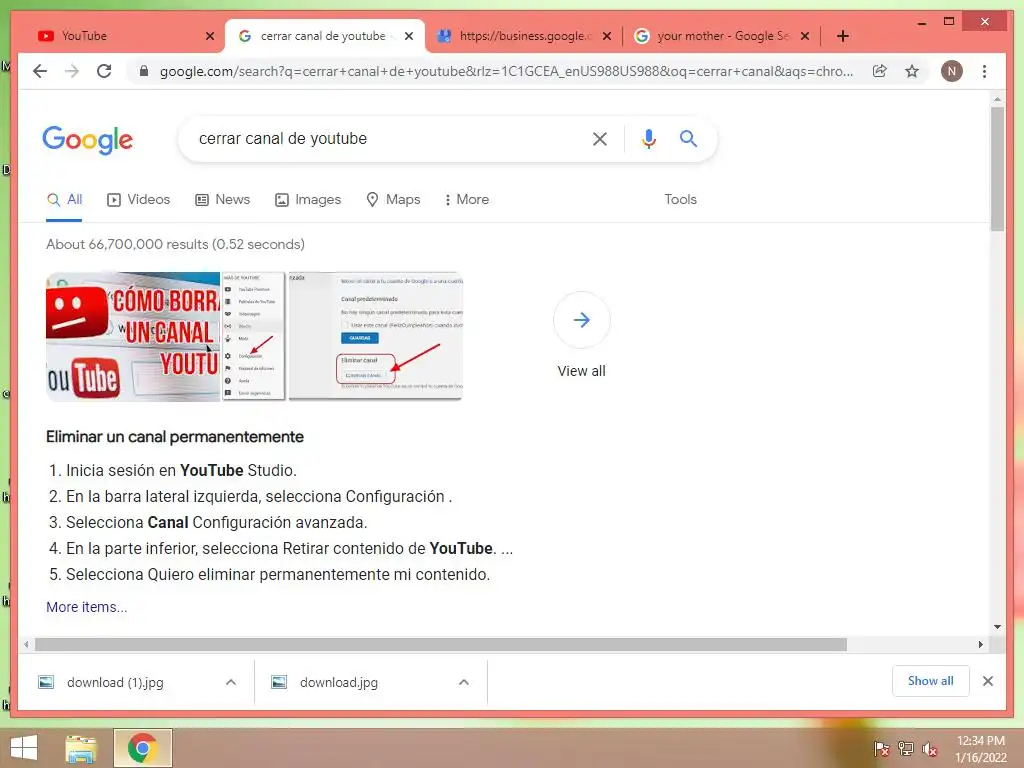1024x768 pixels.
Task: Share this page from the address bar icon
Action: click(880, 71)
